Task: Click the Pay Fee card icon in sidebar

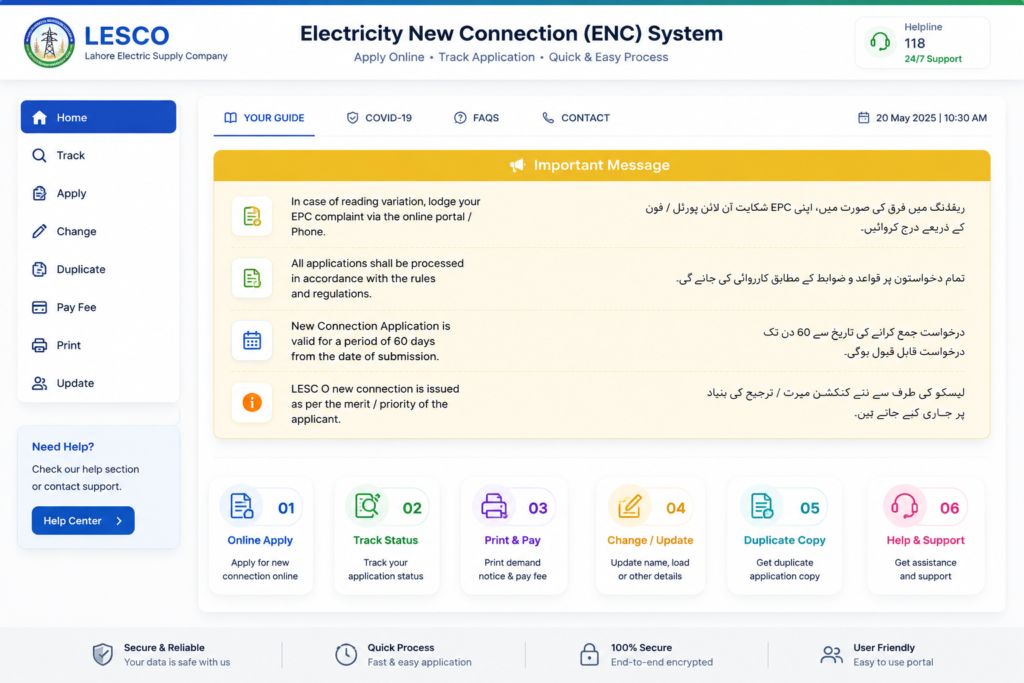Action: (39, 307)
